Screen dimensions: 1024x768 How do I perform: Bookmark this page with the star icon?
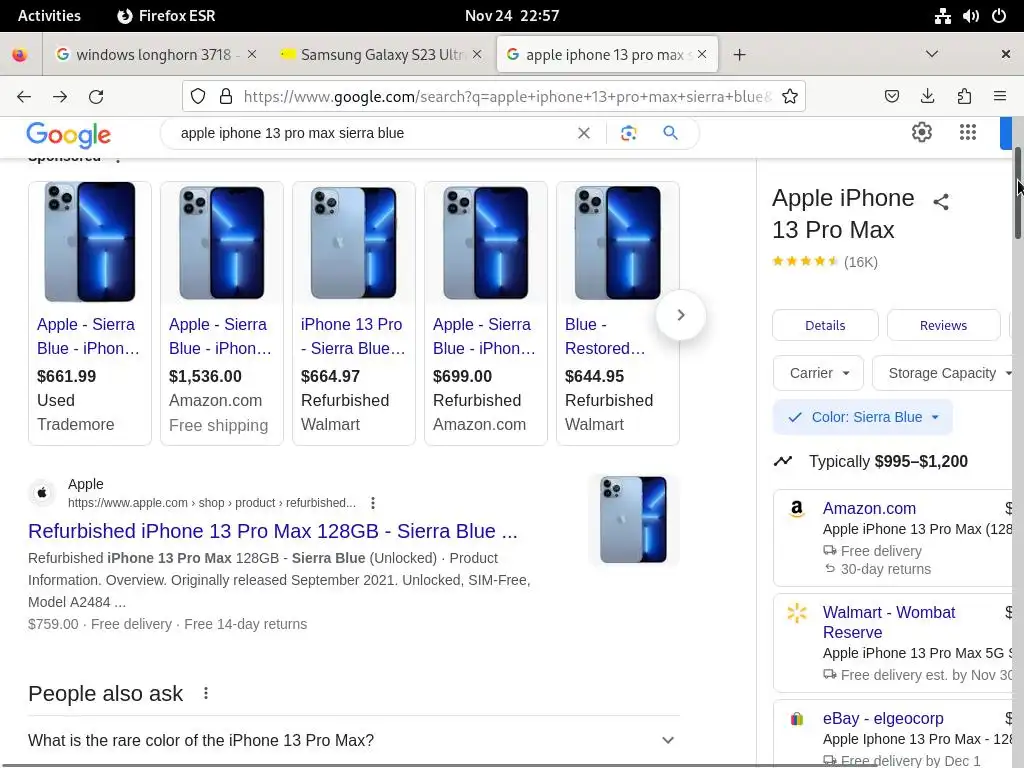[x=790, y=97]
